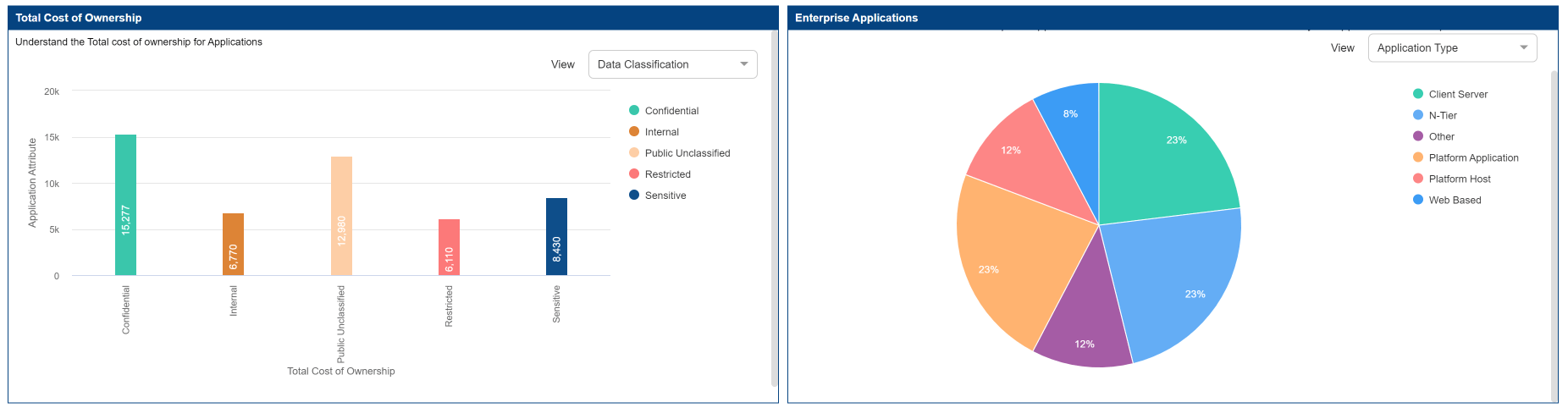Viewport: 1568px width, 408px height.
Task: Toggle Client Server legend item
Action: coord(1449,94)
